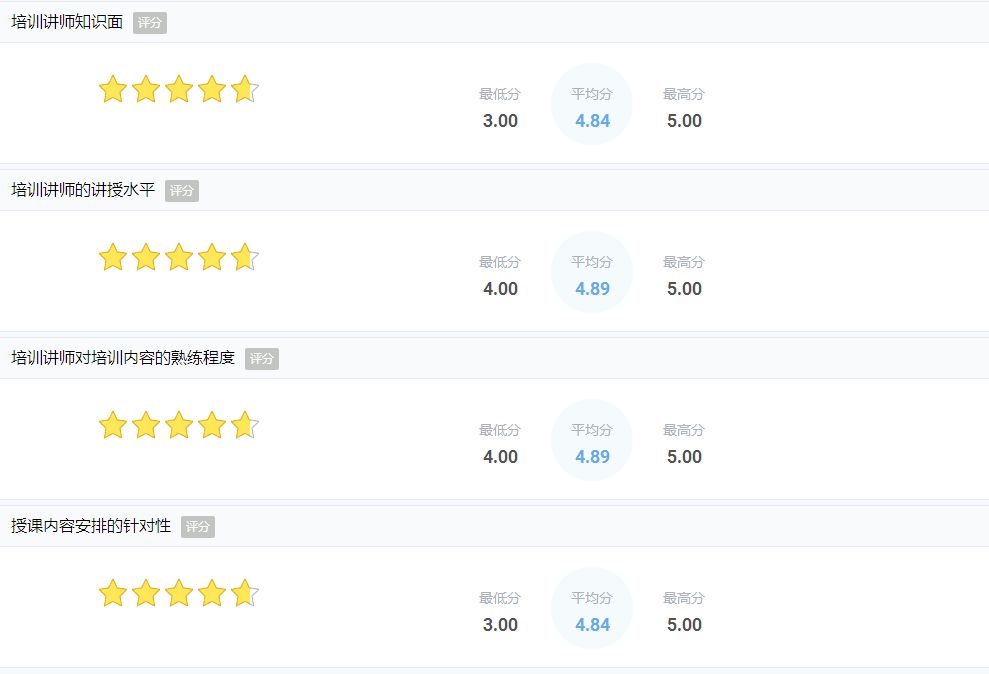Click second star for 培训讲师对培训内容的熟练程度
Screen dimensions: 989x674
pos(146,426)
